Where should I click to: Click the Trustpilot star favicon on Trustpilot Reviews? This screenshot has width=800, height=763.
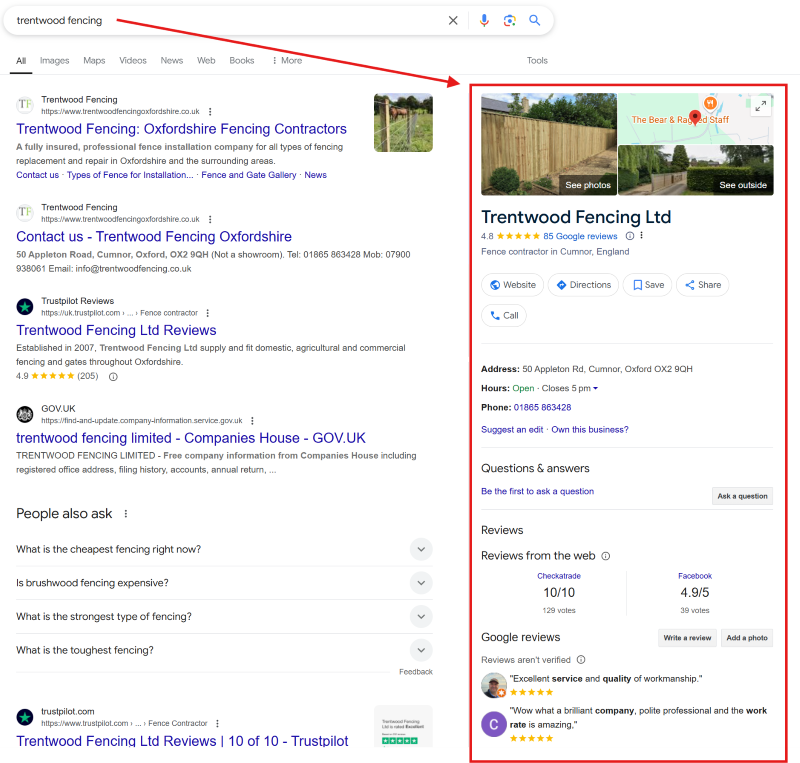coord(25,306)
